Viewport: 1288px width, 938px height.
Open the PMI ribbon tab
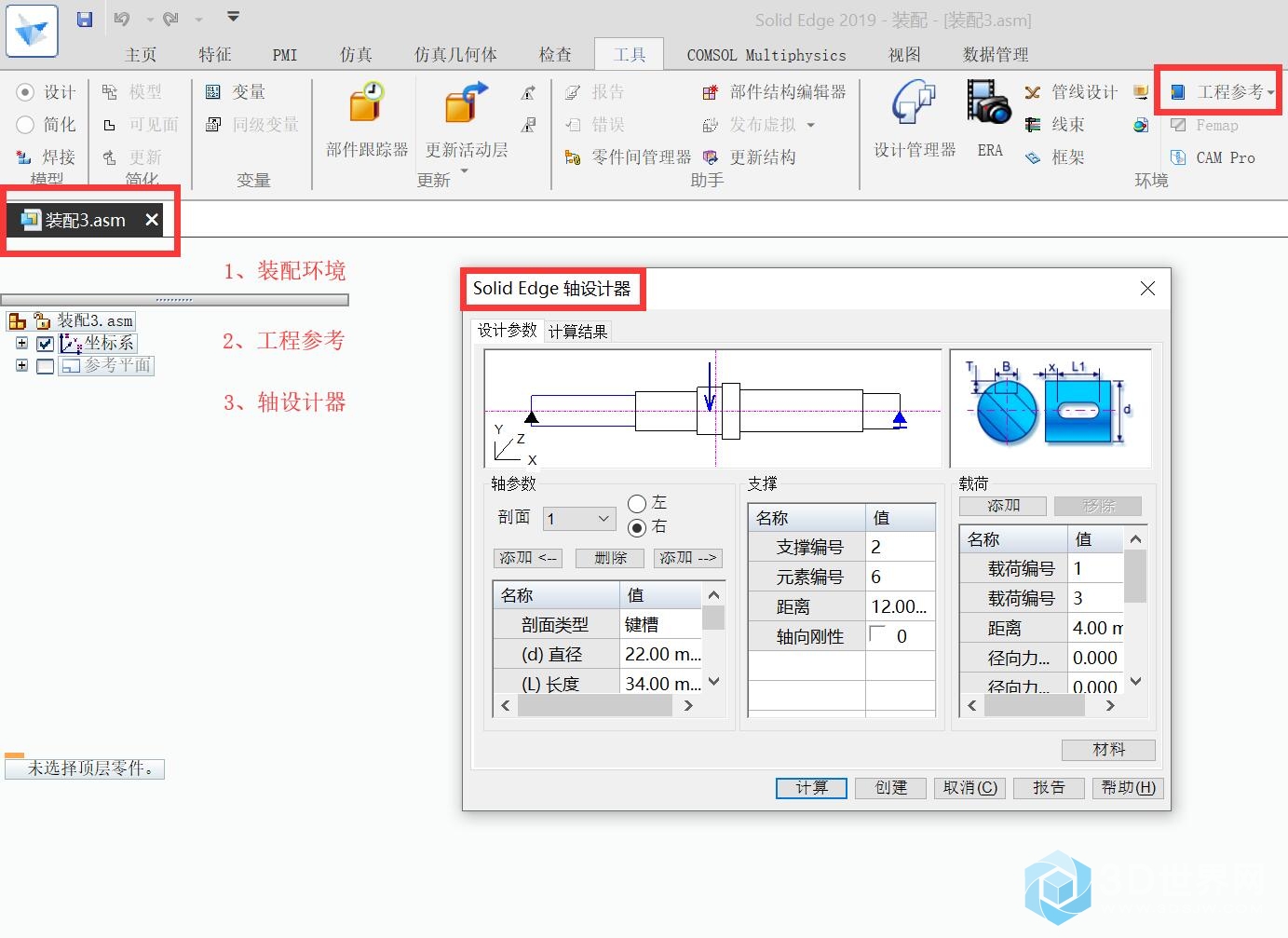click(x=285, y=54)
